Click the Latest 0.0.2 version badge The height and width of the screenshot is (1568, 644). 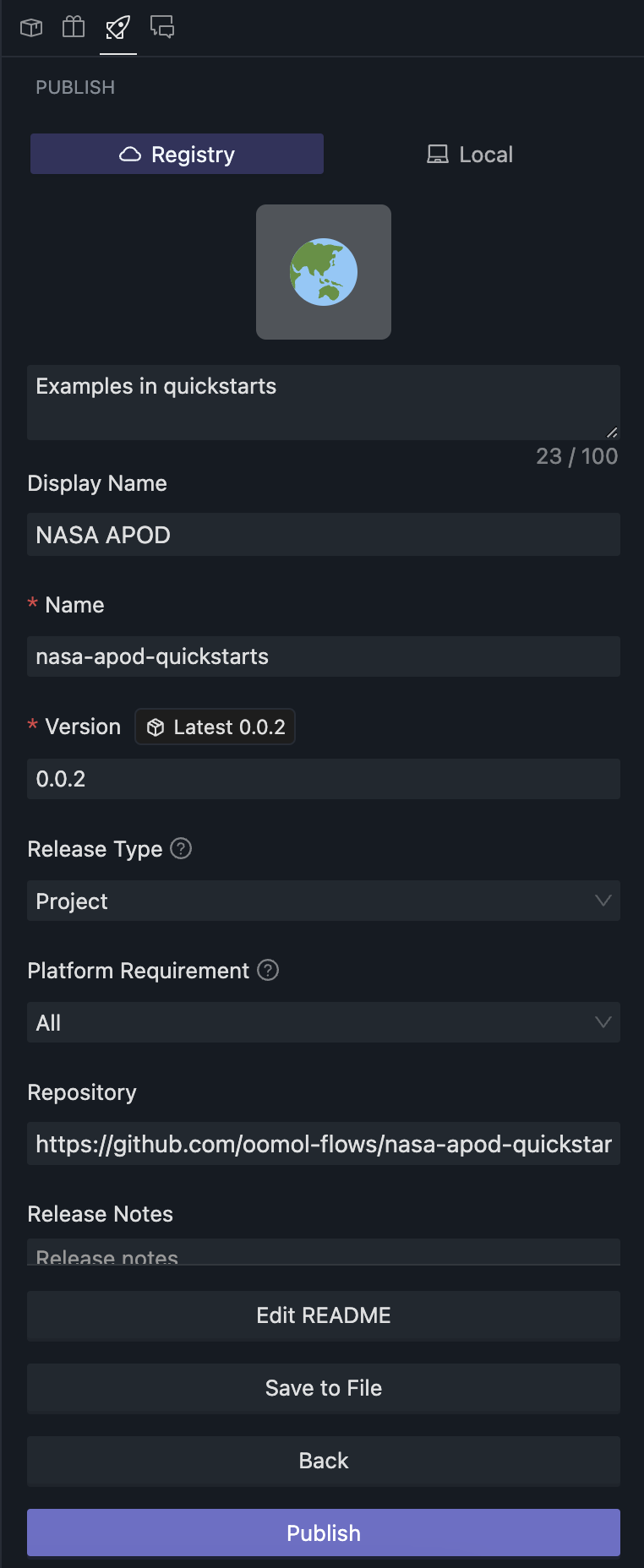(216, 727)
